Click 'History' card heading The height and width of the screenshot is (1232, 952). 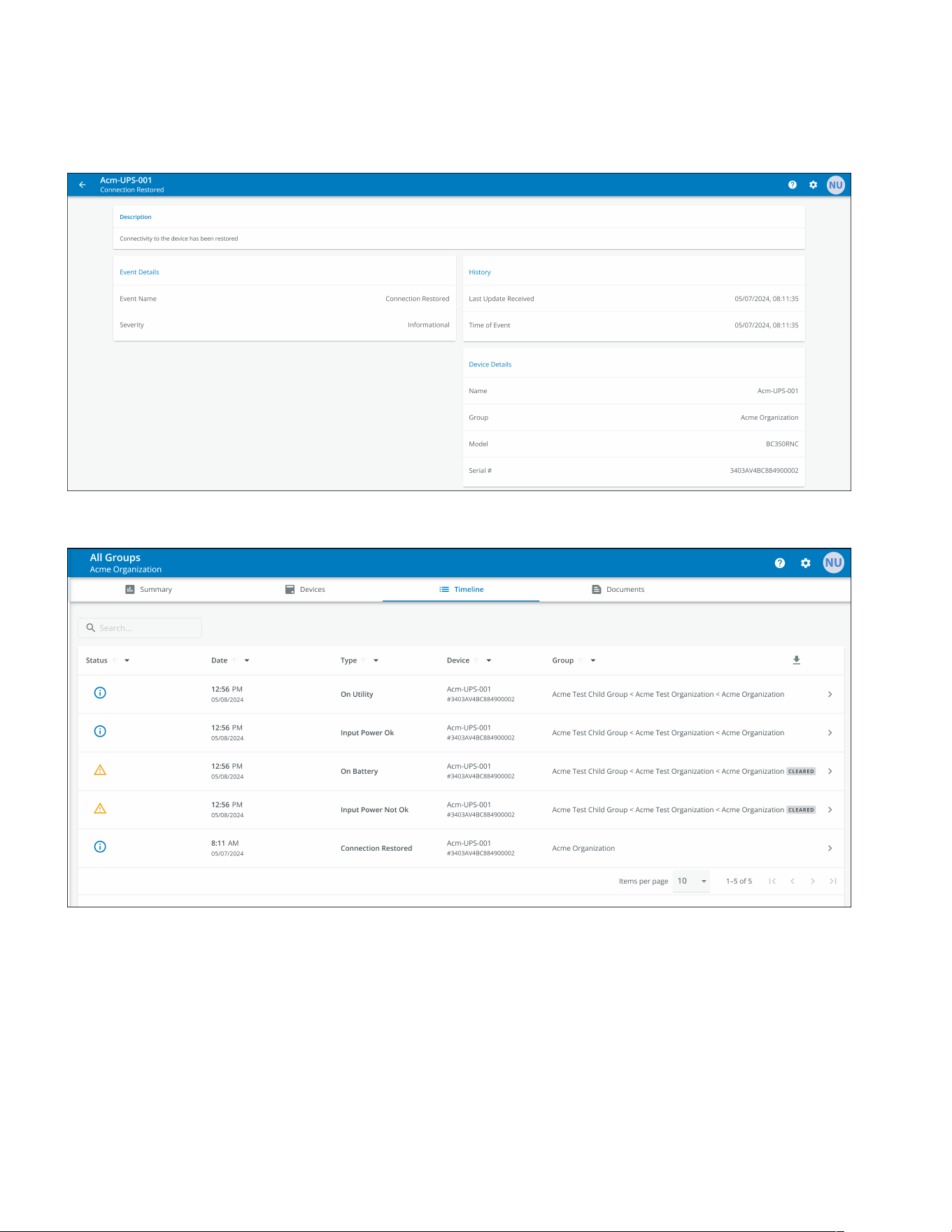(x=480, y=272)
